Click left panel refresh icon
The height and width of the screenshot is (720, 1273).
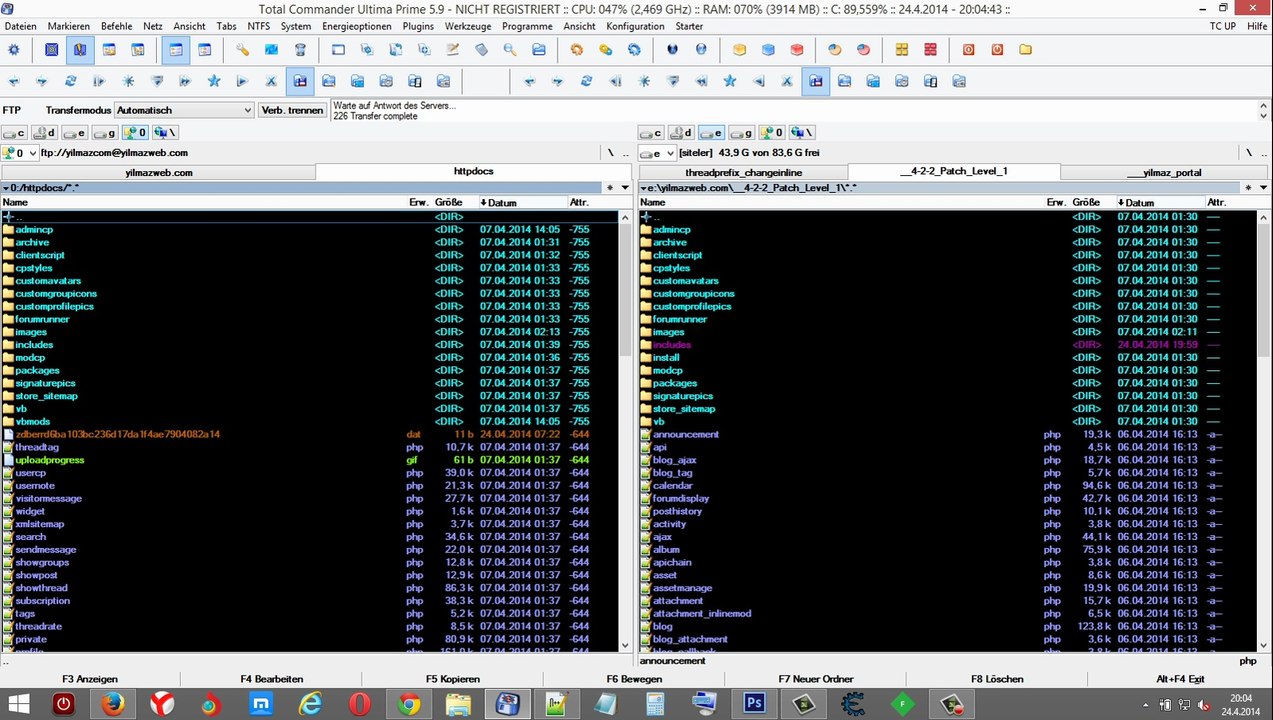pyautogui.click(x=71, y=81)
